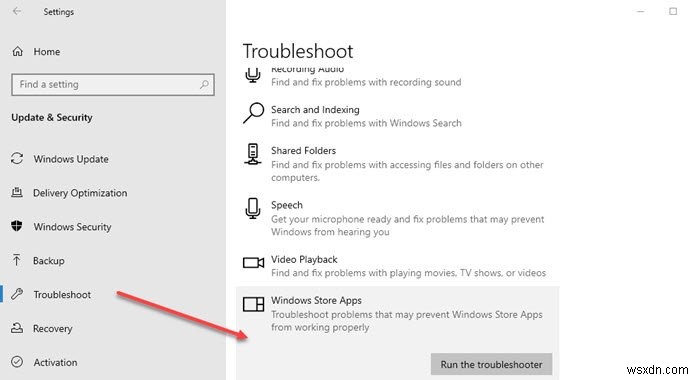Click 'Find and fix problems with Windows Search'
The width and height of the screenshot is (700, 380).
point(366,123)
